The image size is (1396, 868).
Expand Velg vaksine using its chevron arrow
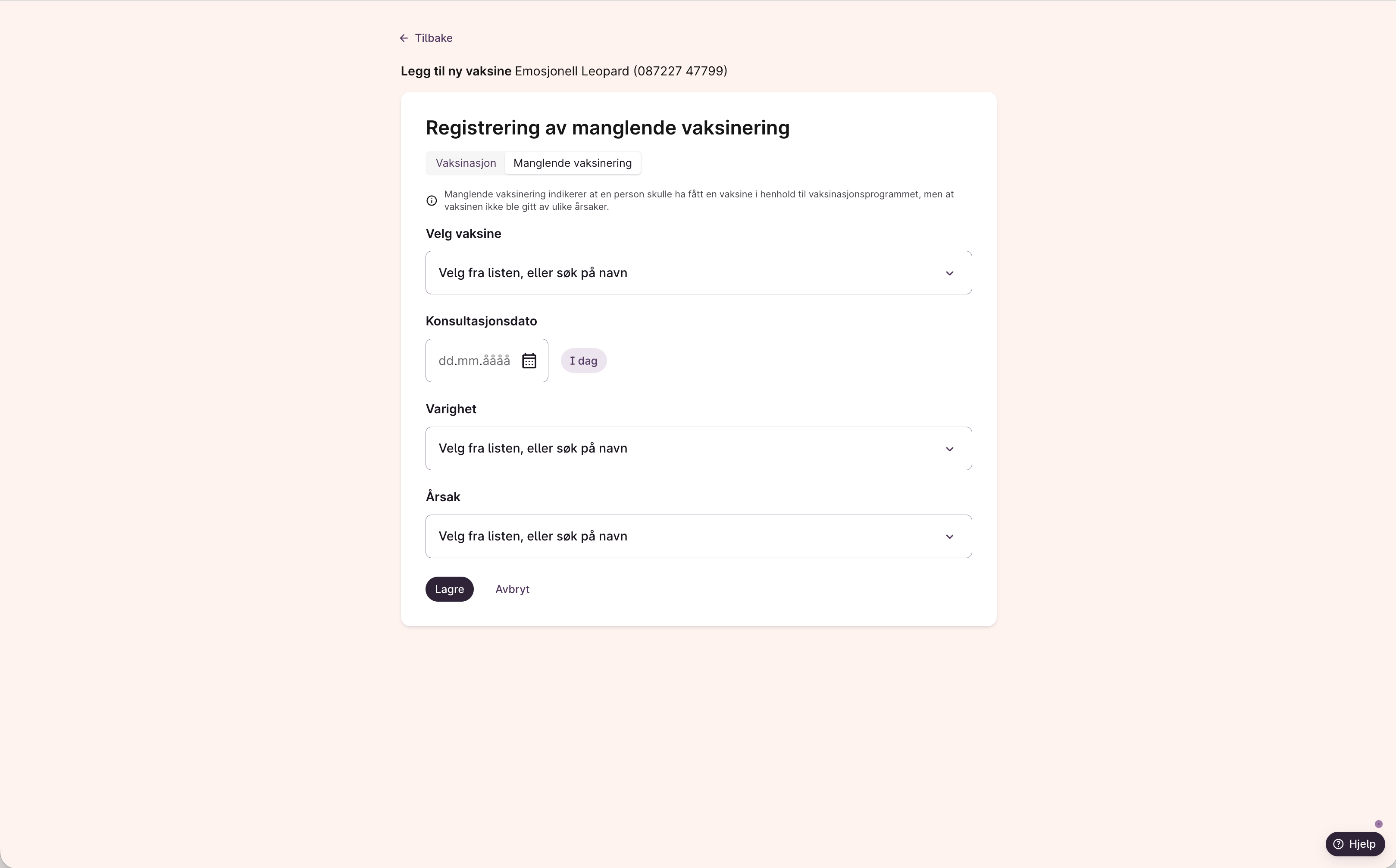tap(949, 273)
